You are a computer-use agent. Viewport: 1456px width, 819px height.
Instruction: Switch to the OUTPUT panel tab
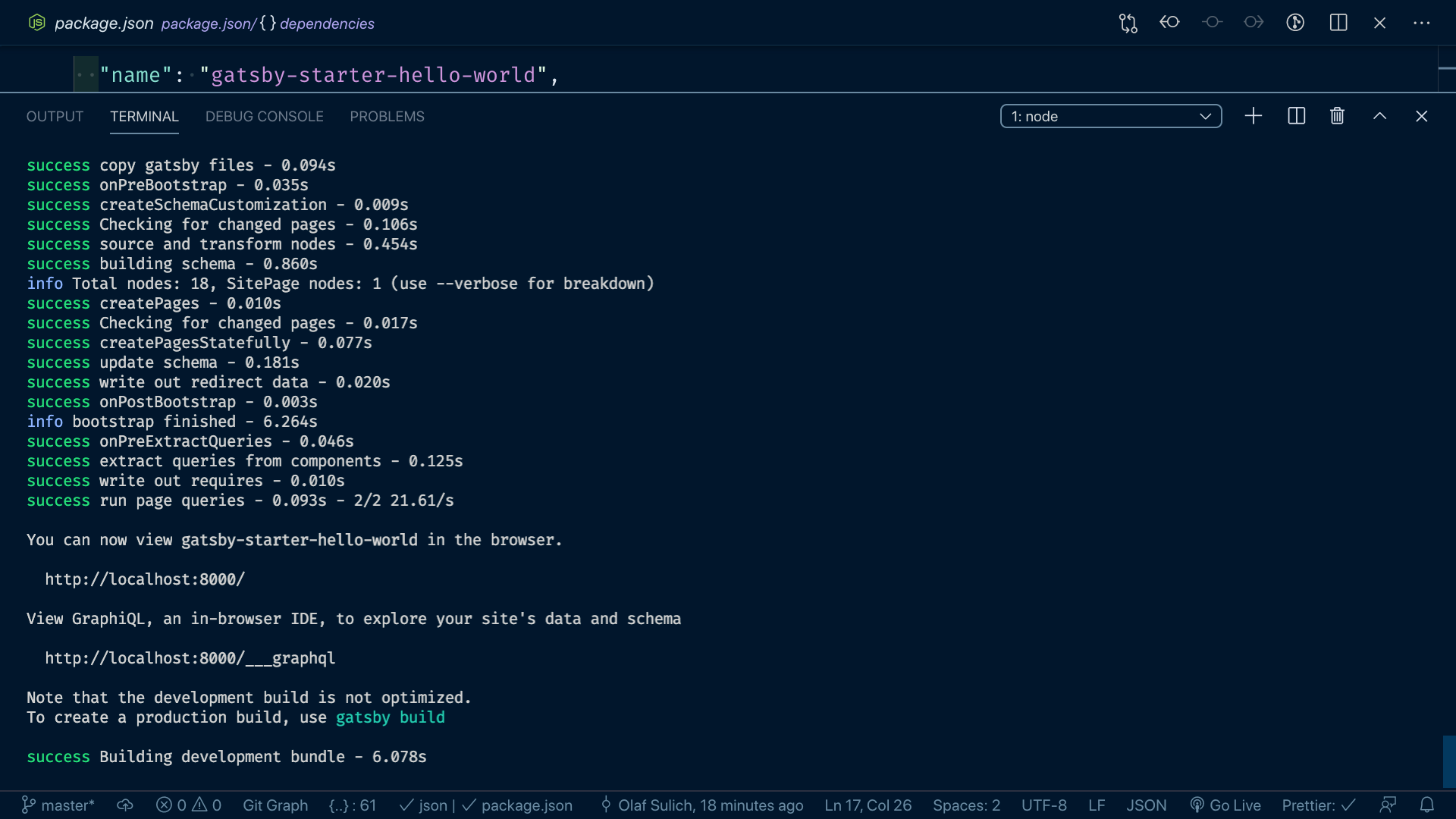click(55, 116)
